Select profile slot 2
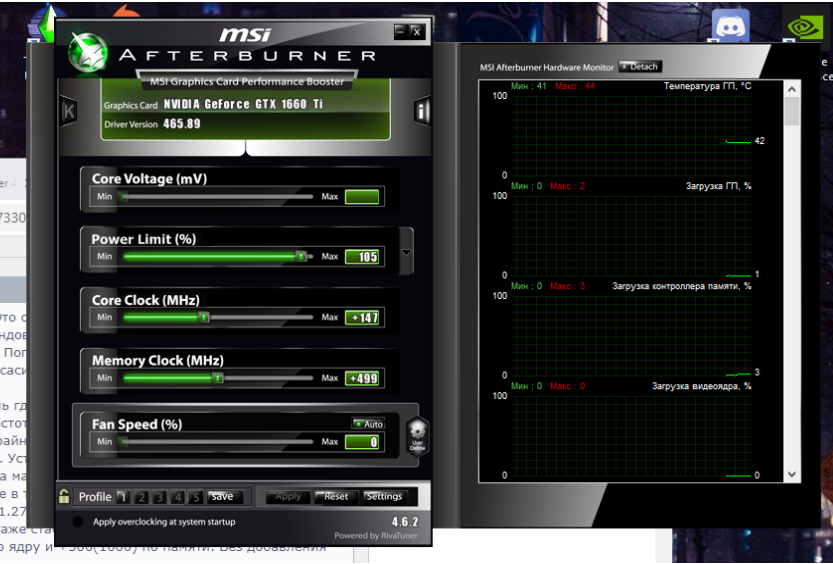 click(141, 497)
